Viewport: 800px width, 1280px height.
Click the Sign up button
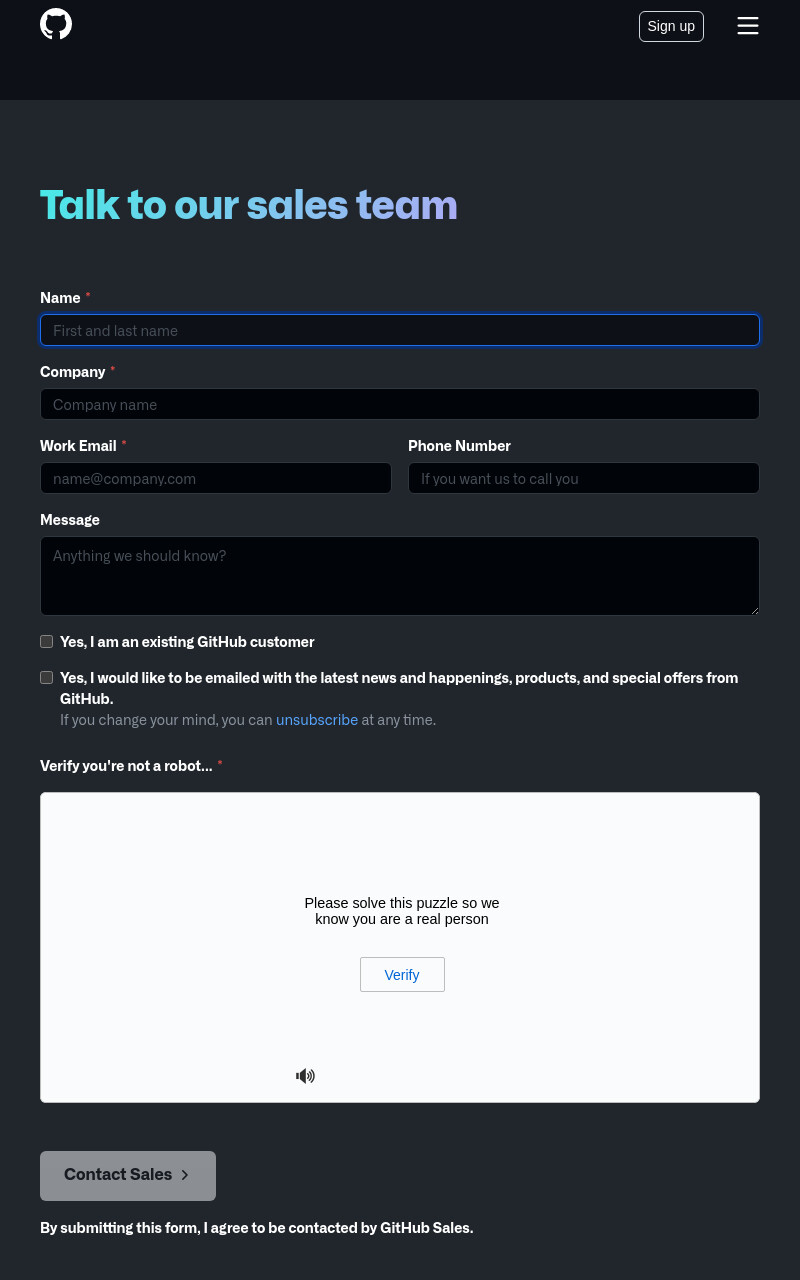pyautogui.click(x=671, y=26)
